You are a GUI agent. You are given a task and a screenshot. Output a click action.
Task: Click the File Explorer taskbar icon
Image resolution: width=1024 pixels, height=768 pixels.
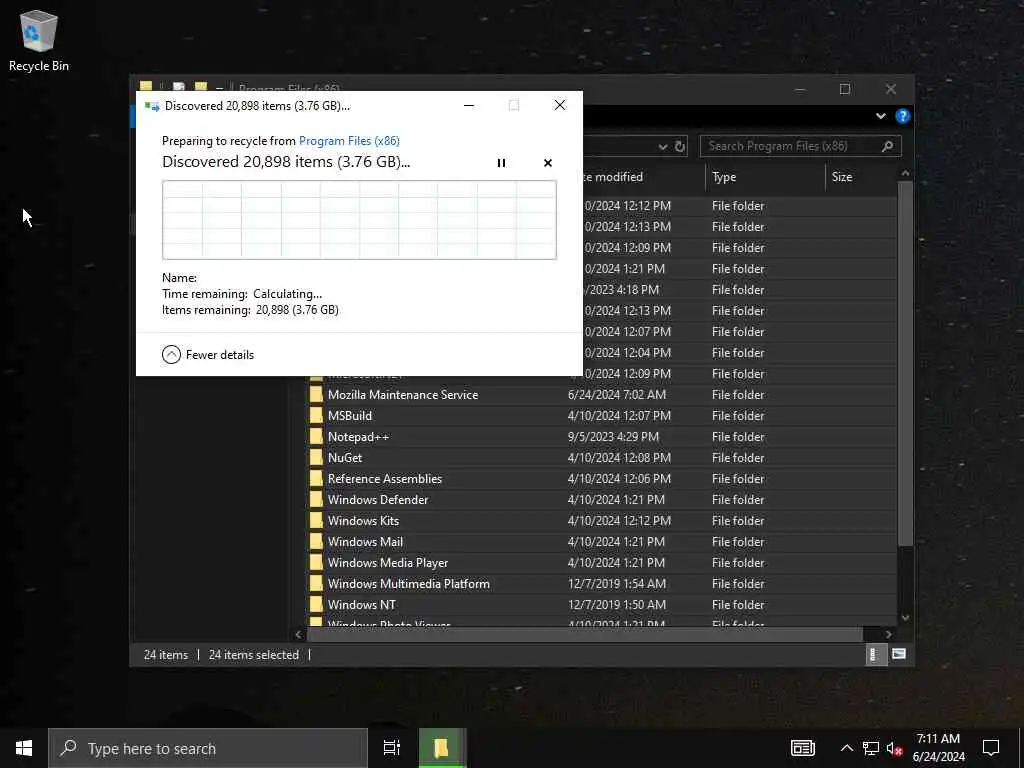[441, 748]
